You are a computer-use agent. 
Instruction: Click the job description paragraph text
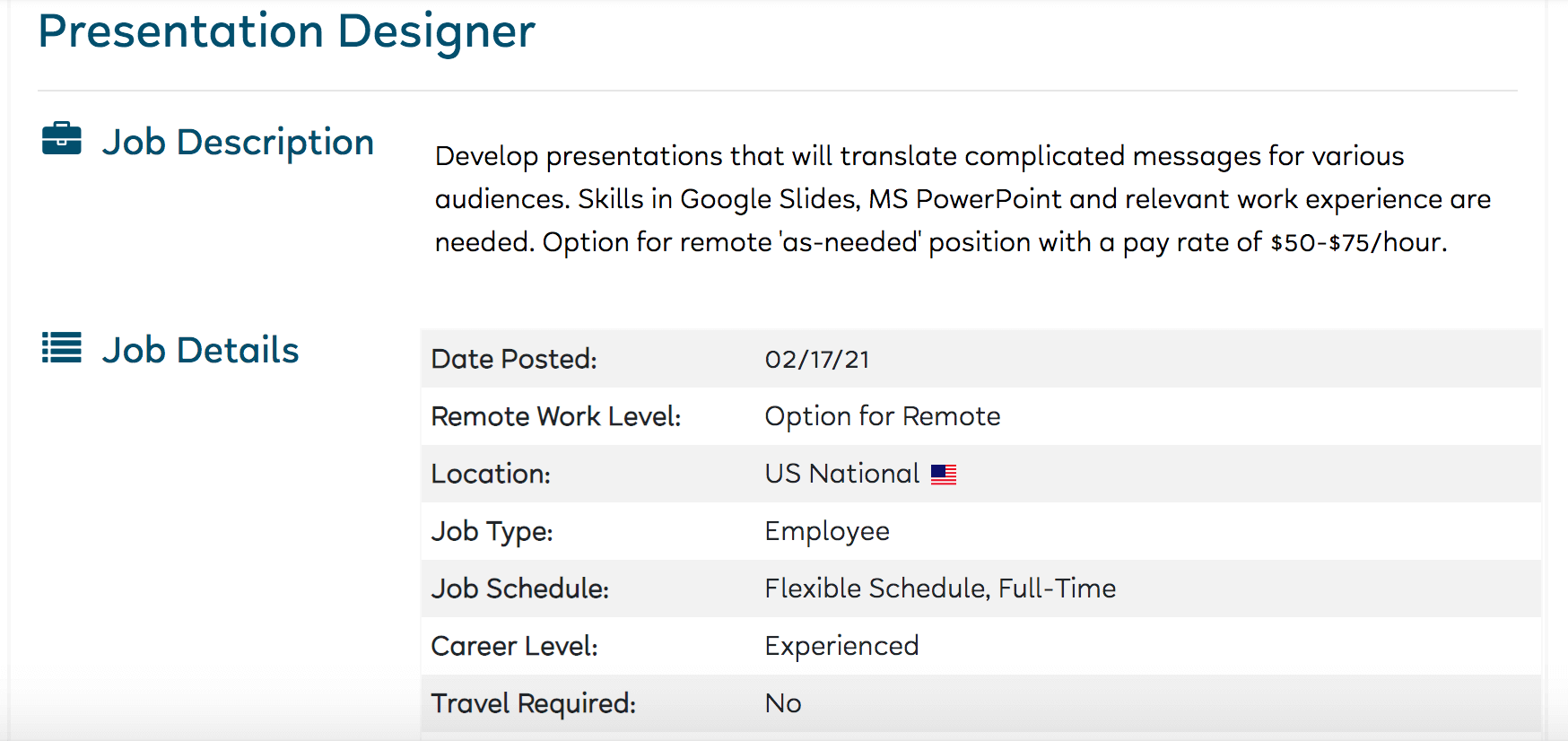963,199
